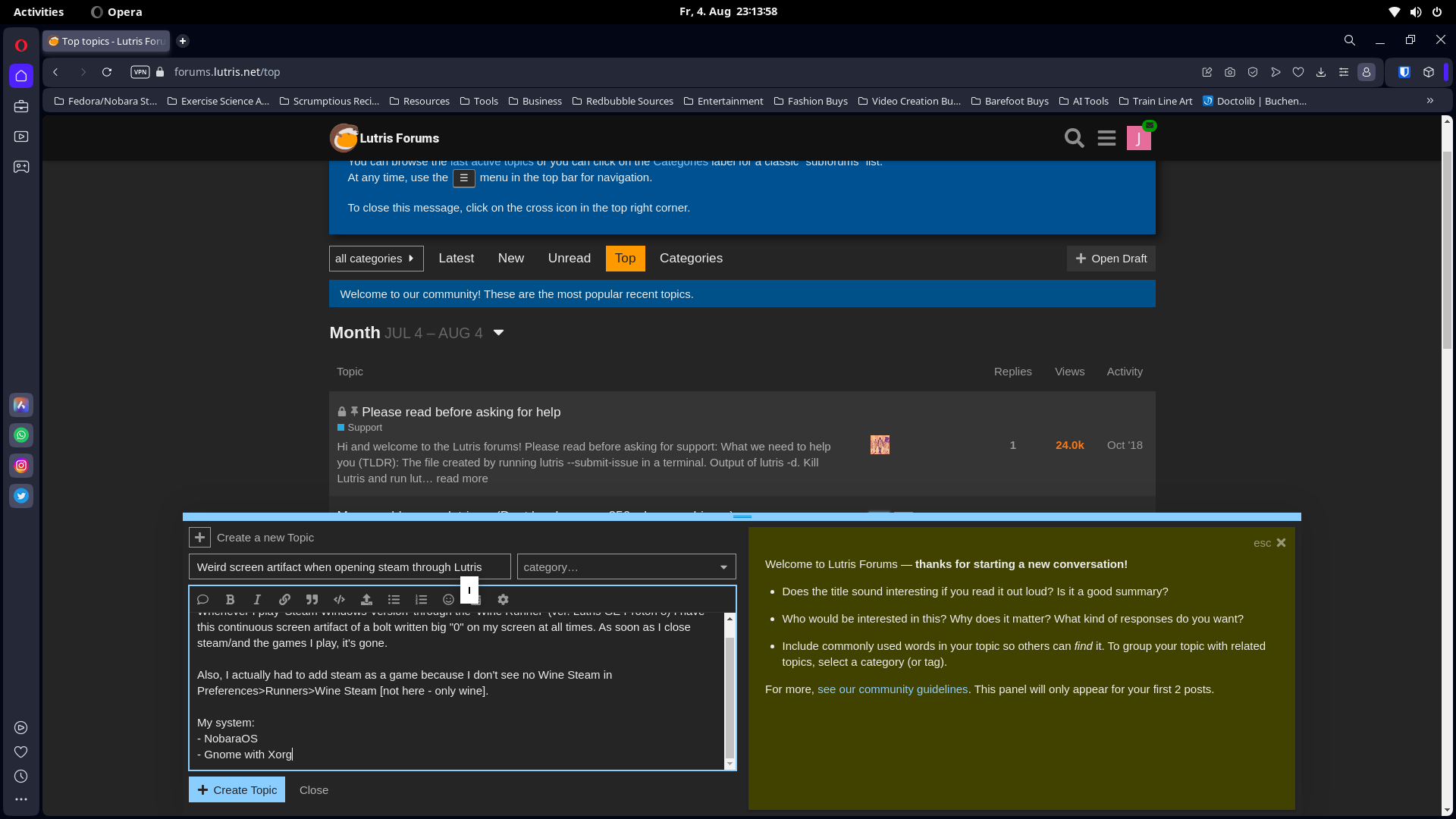Viewport: 1456px width, 819px height.
Task: Open the AI Tools bookmark folder
Action: coord(1084,101)
